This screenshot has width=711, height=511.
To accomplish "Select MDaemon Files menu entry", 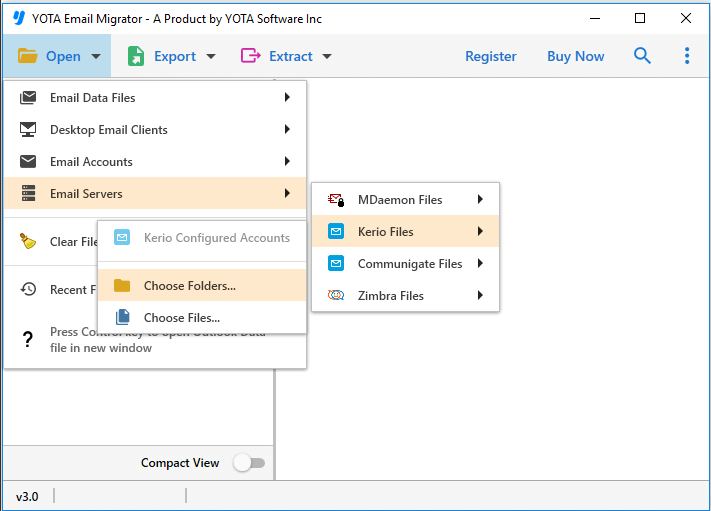I will coord(405,200).
